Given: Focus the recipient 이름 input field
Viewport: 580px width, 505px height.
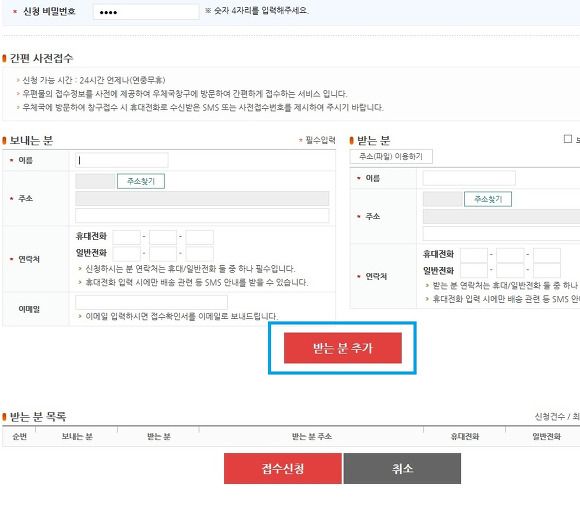Looking at the screenshot, I should (x=469, y=178).
